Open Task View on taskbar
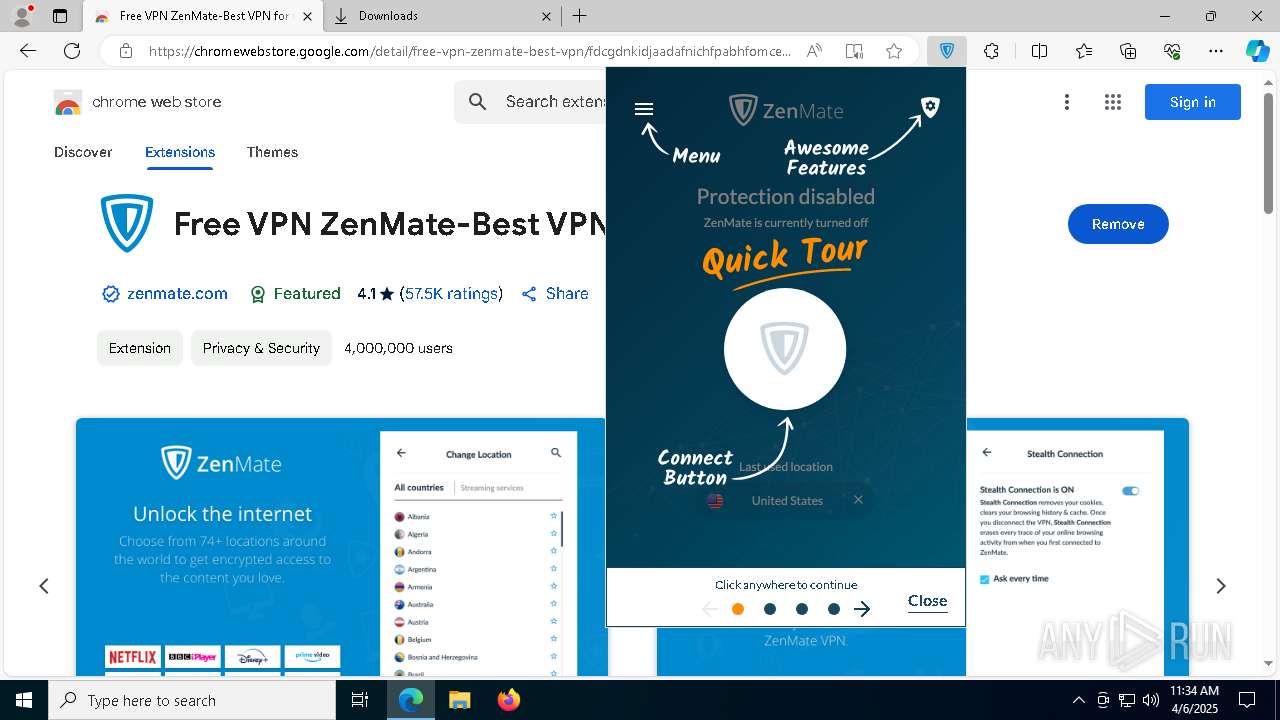Screen dimensions: 1280x720 (360, 700)
